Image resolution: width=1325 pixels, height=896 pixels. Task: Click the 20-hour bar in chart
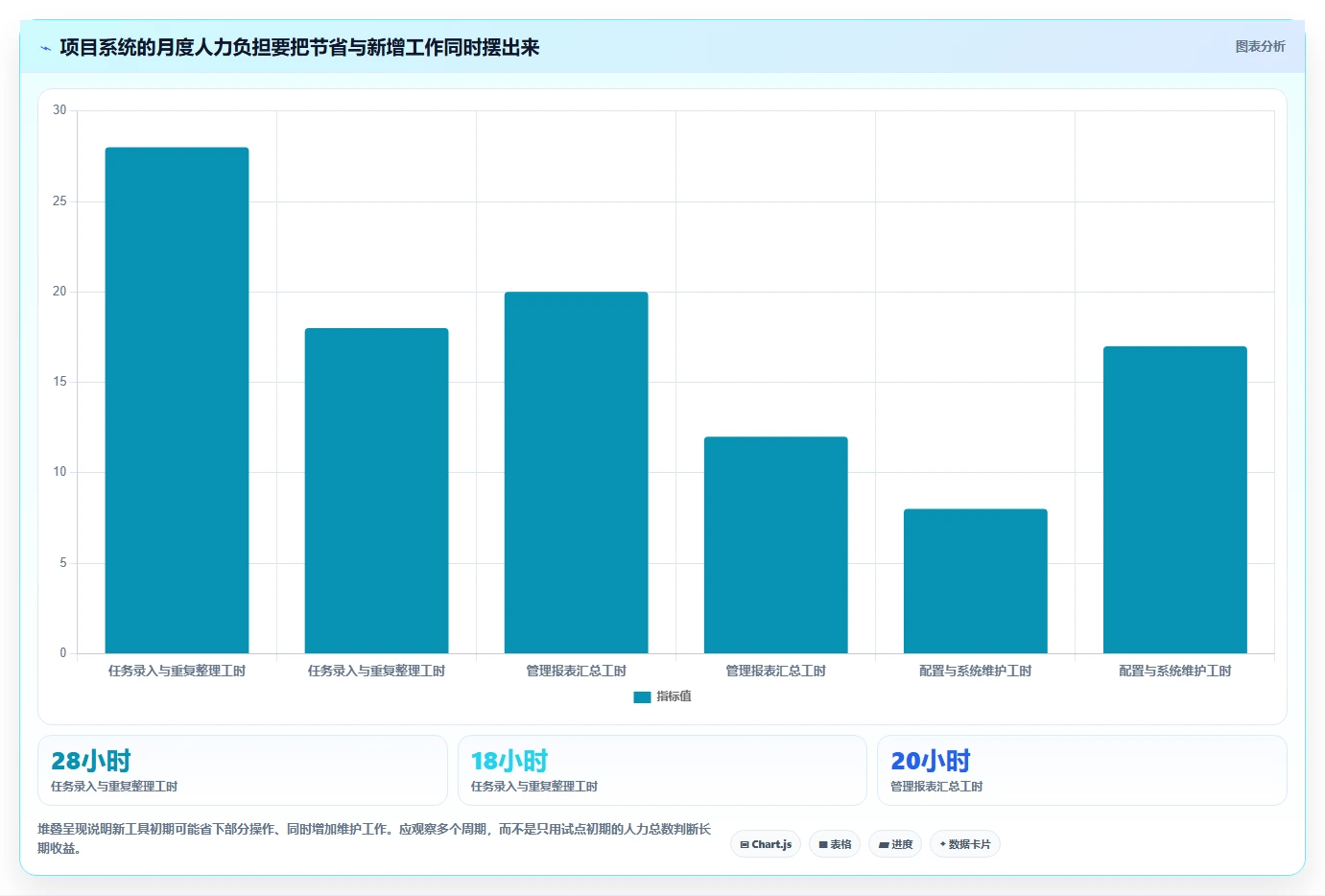[x=576, y=472]
